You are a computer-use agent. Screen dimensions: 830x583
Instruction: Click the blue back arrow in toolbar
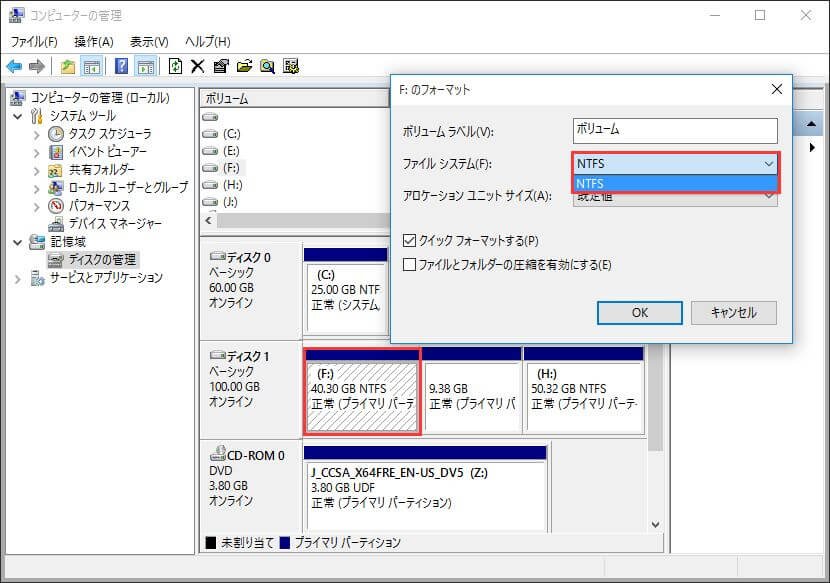pyautogui.click(x=14, y=67)
